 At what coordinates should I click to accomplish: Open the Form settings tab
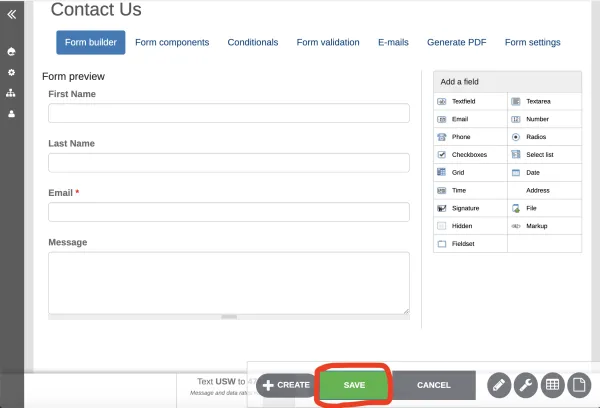(x=533, y=42)
